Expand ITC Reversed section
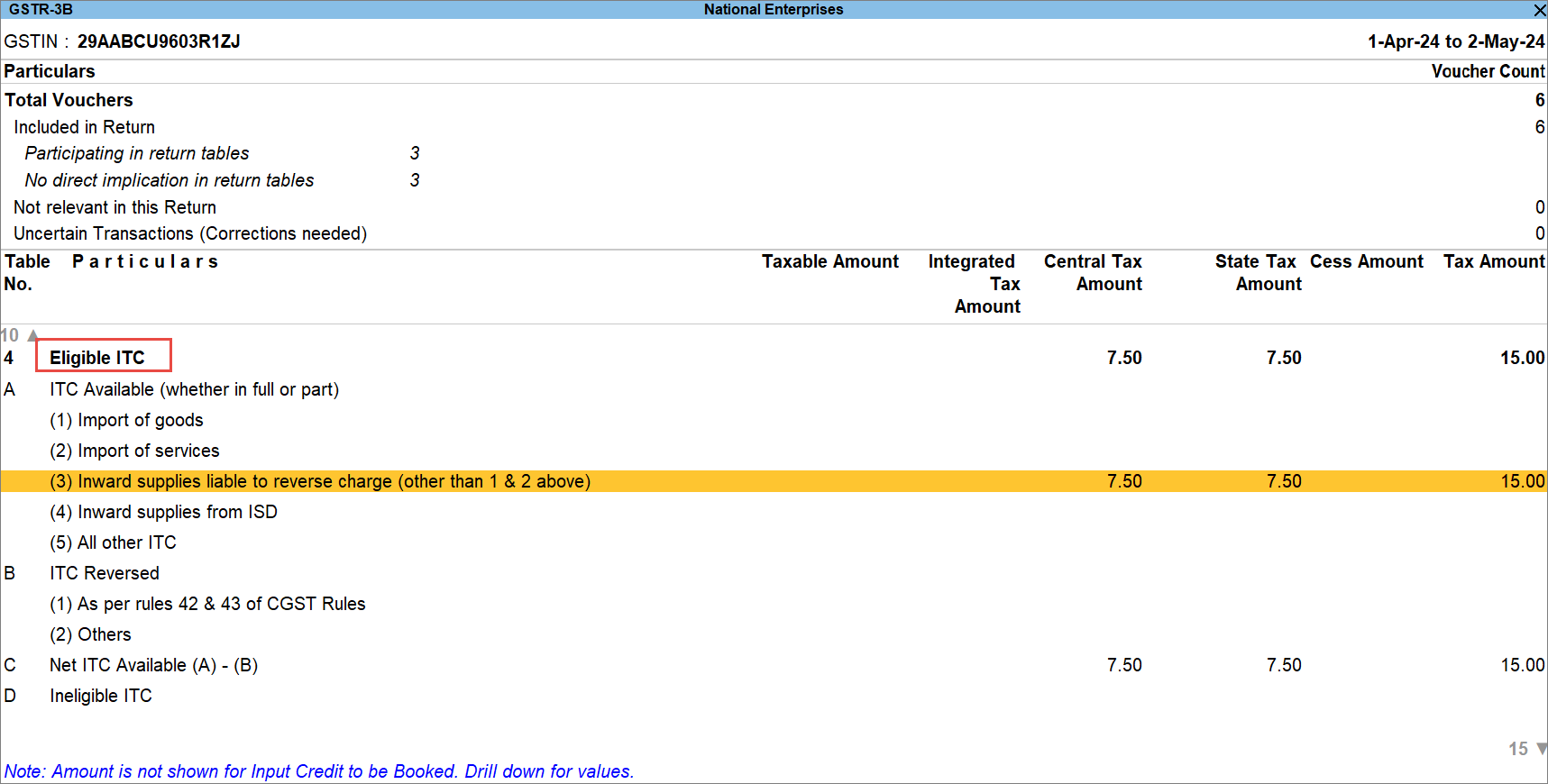This screenshot has width=1548, height=784. [x=105, y=573]
